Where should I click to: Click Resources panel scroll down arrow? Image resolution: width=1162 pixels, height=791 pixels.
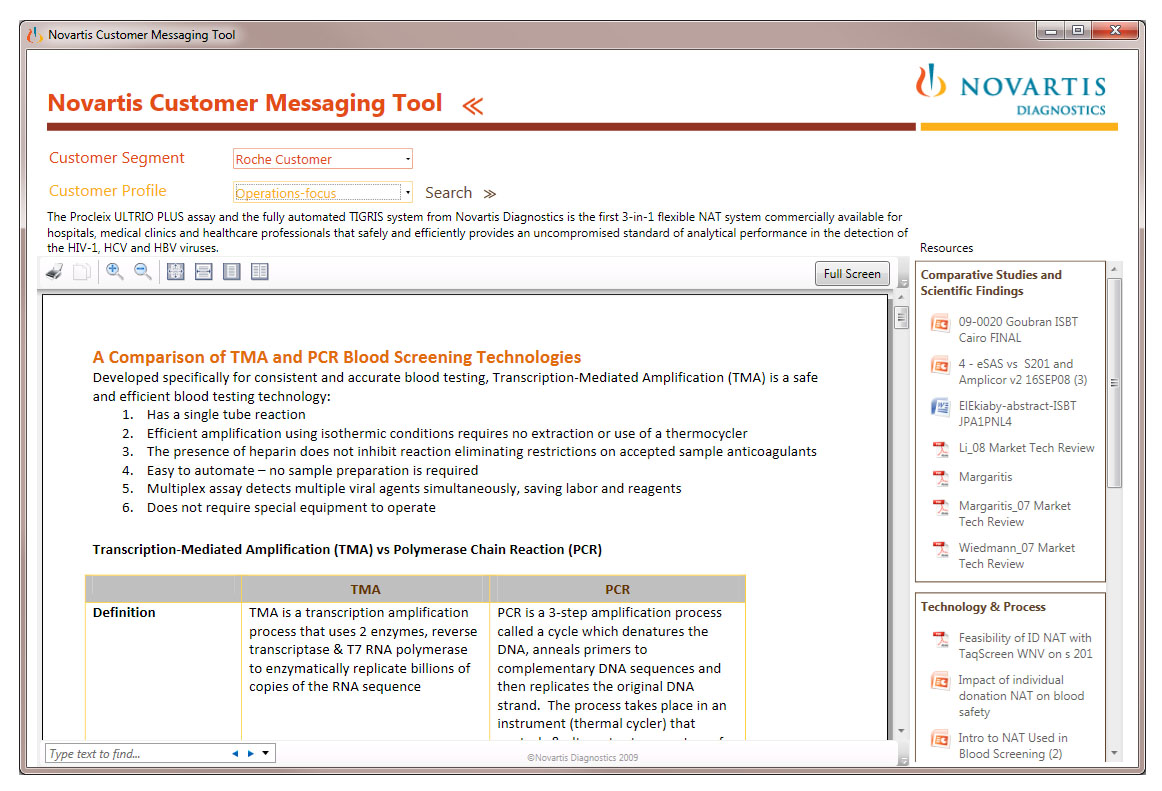coord(1114,753)
